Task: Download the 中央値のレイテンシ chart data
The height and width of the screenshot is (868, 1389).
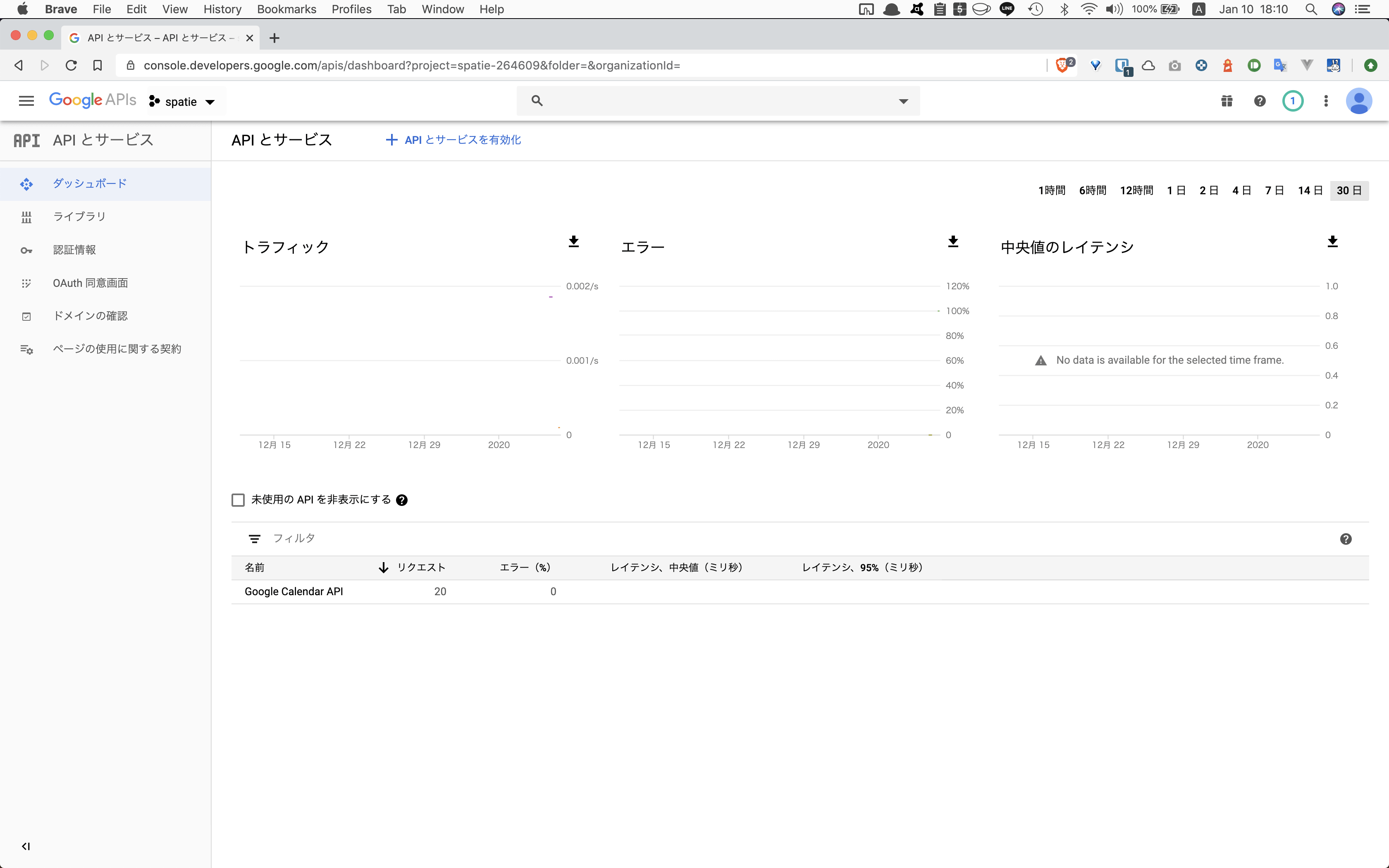Action: point(1333,241)
